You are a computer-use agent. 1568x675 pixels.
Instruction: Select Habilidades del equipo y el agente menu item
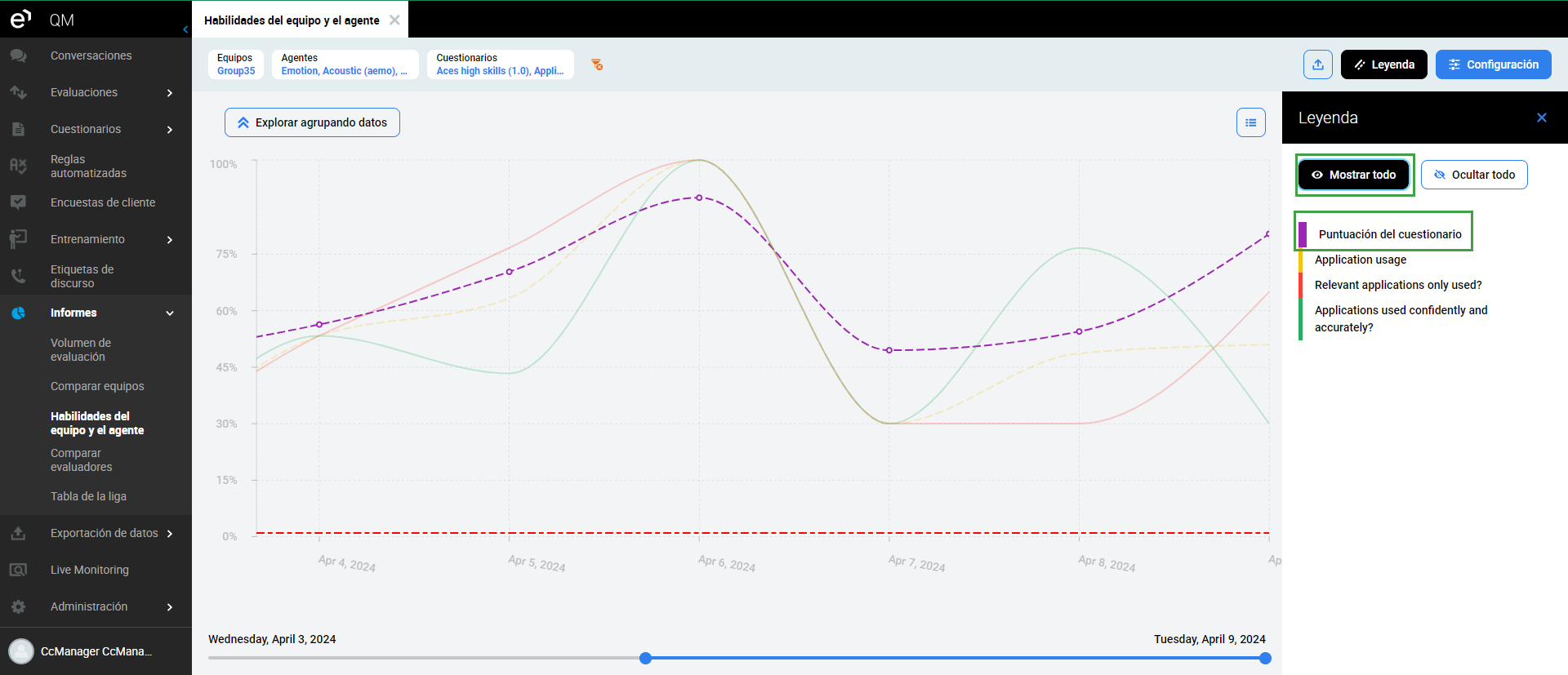97,423
